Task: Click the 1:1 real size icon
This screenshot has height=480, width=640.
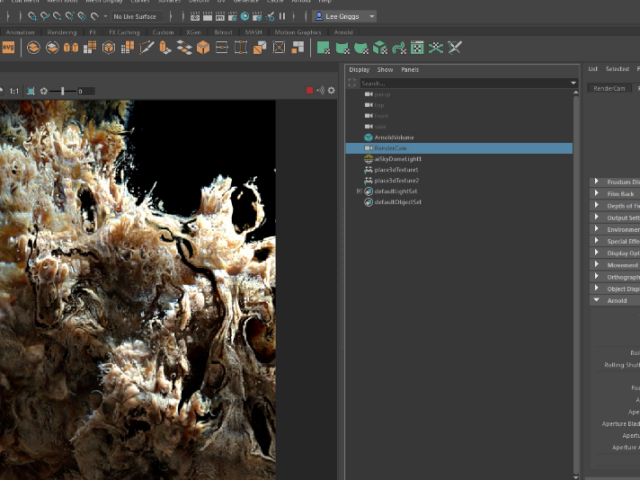Action: click(14, 91)
